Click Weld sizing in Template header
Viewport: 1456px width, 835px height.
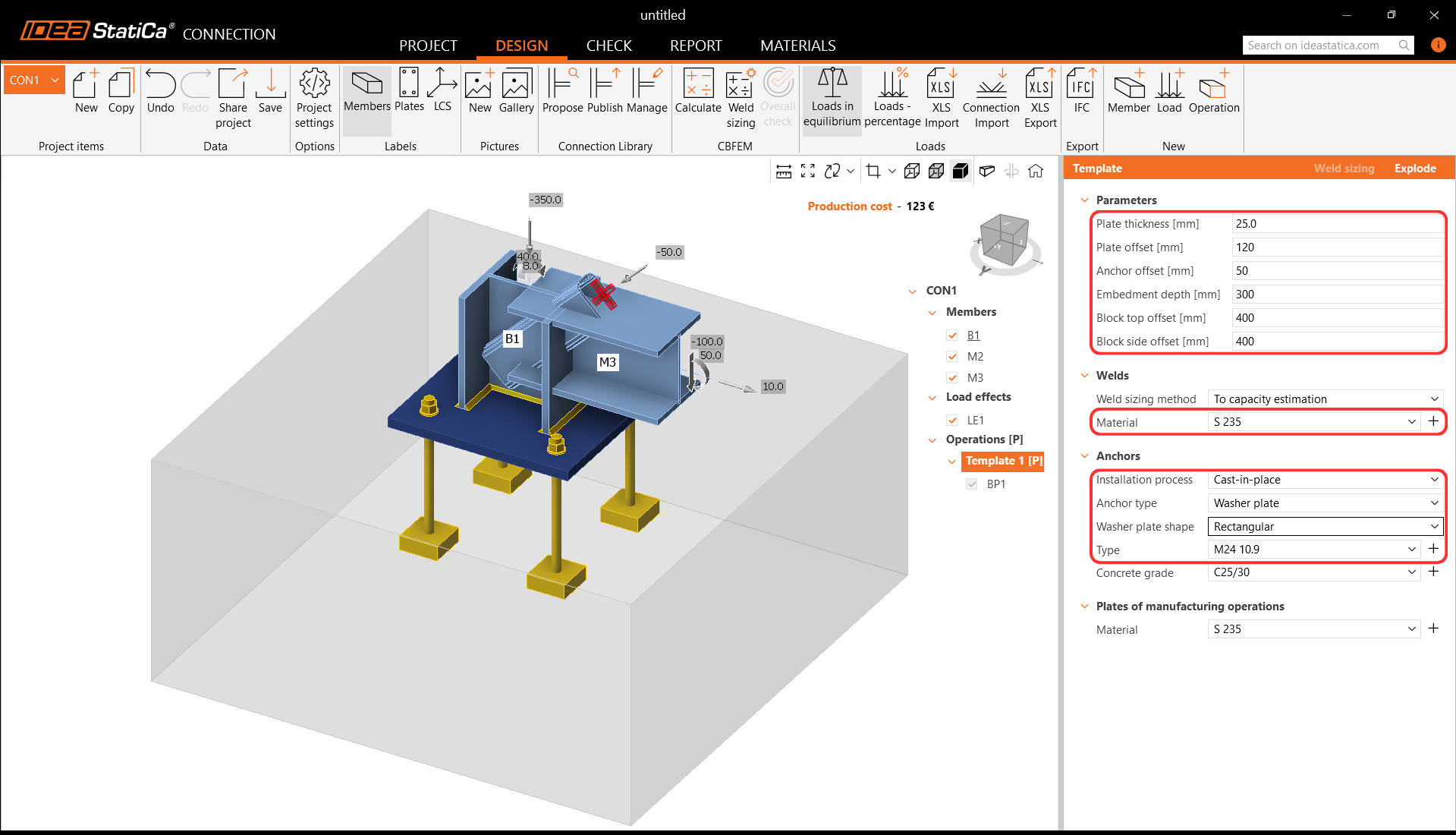[x=1344, y=169]
